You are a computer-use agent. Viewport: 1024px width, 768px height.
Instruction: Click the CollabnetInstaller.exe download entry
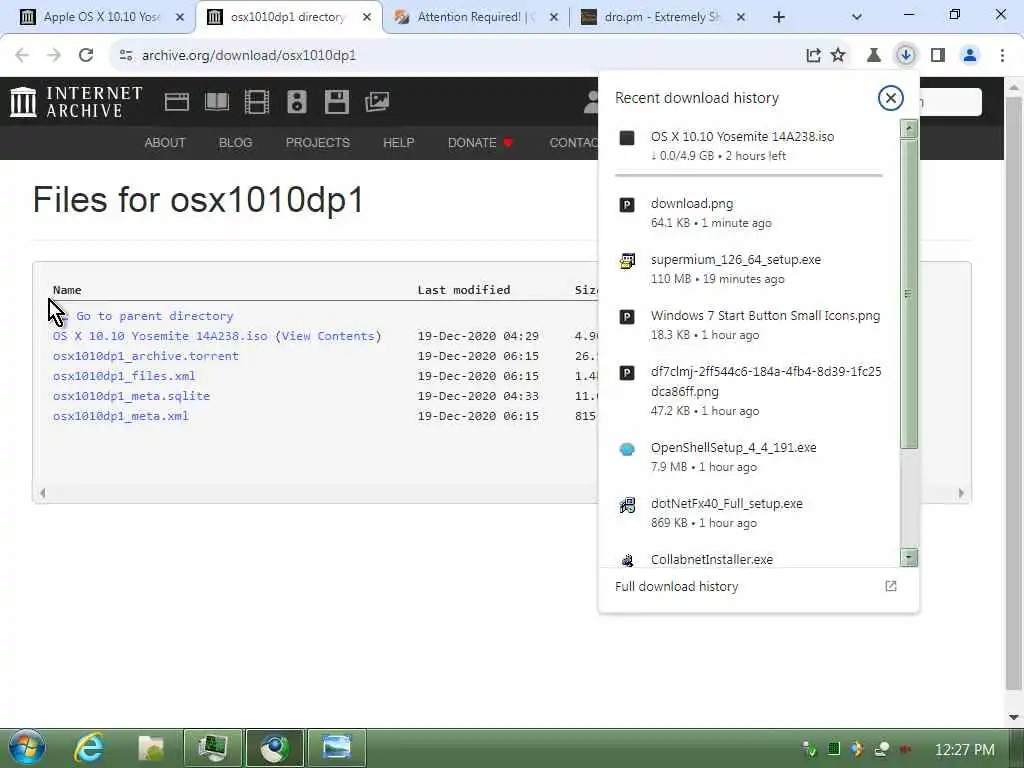pos(748,559)
